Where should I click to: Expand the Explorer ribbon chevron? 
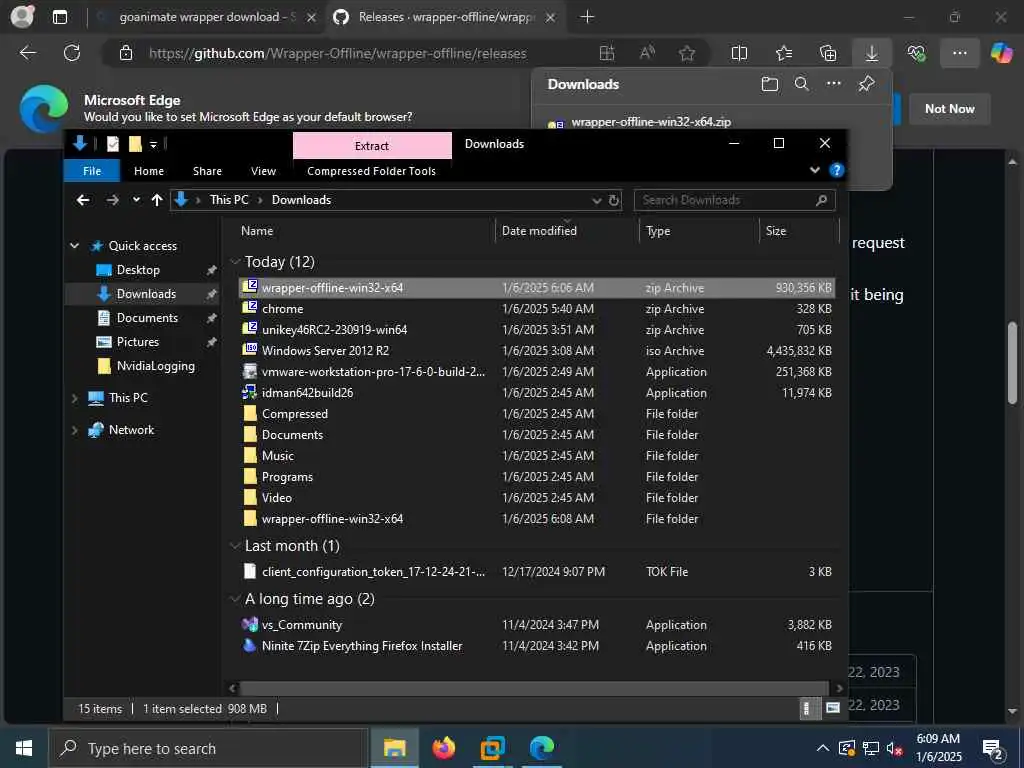click(x=814, y=170)
